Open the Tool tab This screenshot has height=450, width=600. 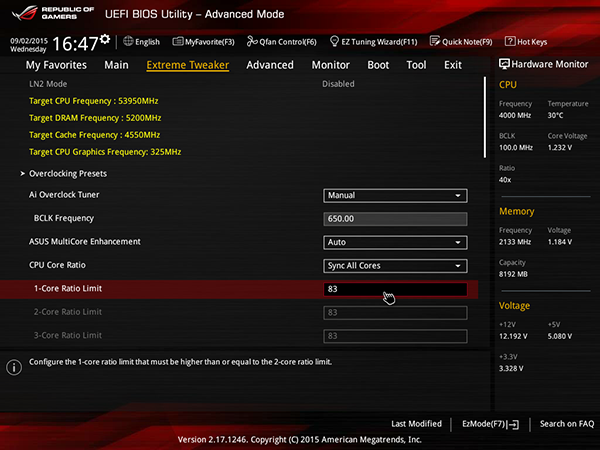(416, 65)
